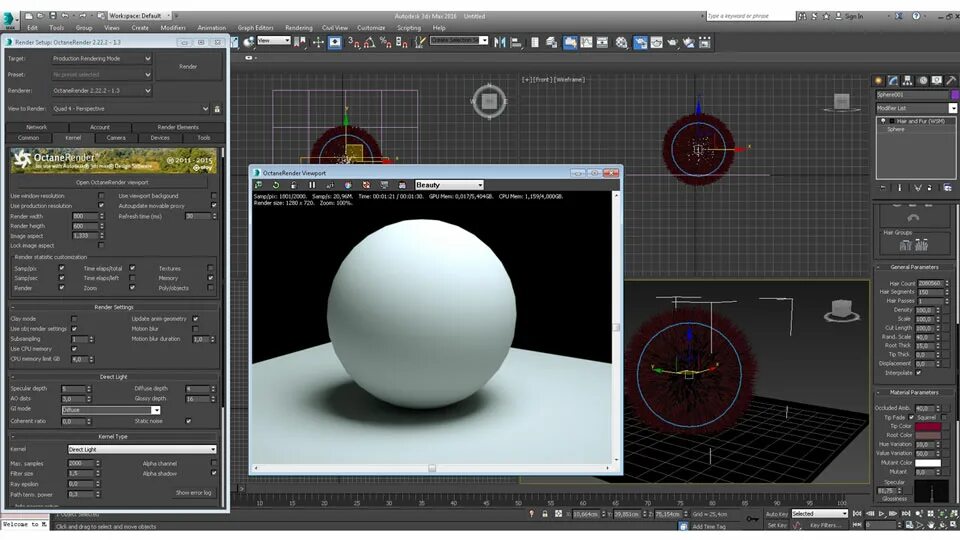This screenshot has width=960, height=540.
Task: Click the Auto Key button
Action: [776, 514]
